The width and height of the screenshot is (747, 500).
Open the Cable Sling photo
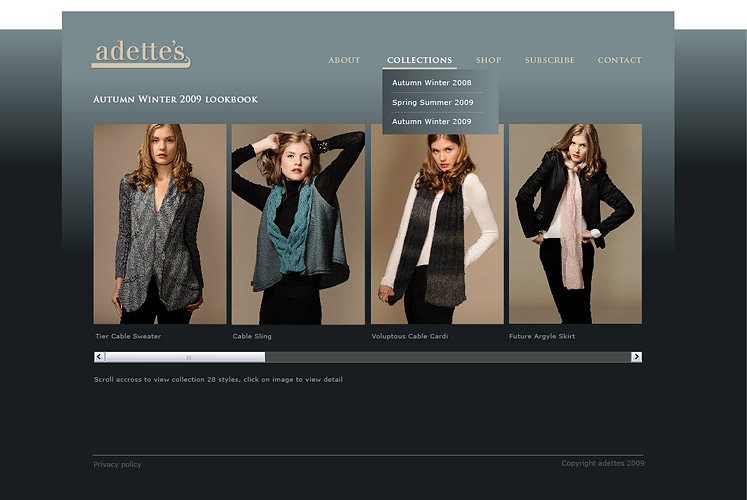coord(298,224)
